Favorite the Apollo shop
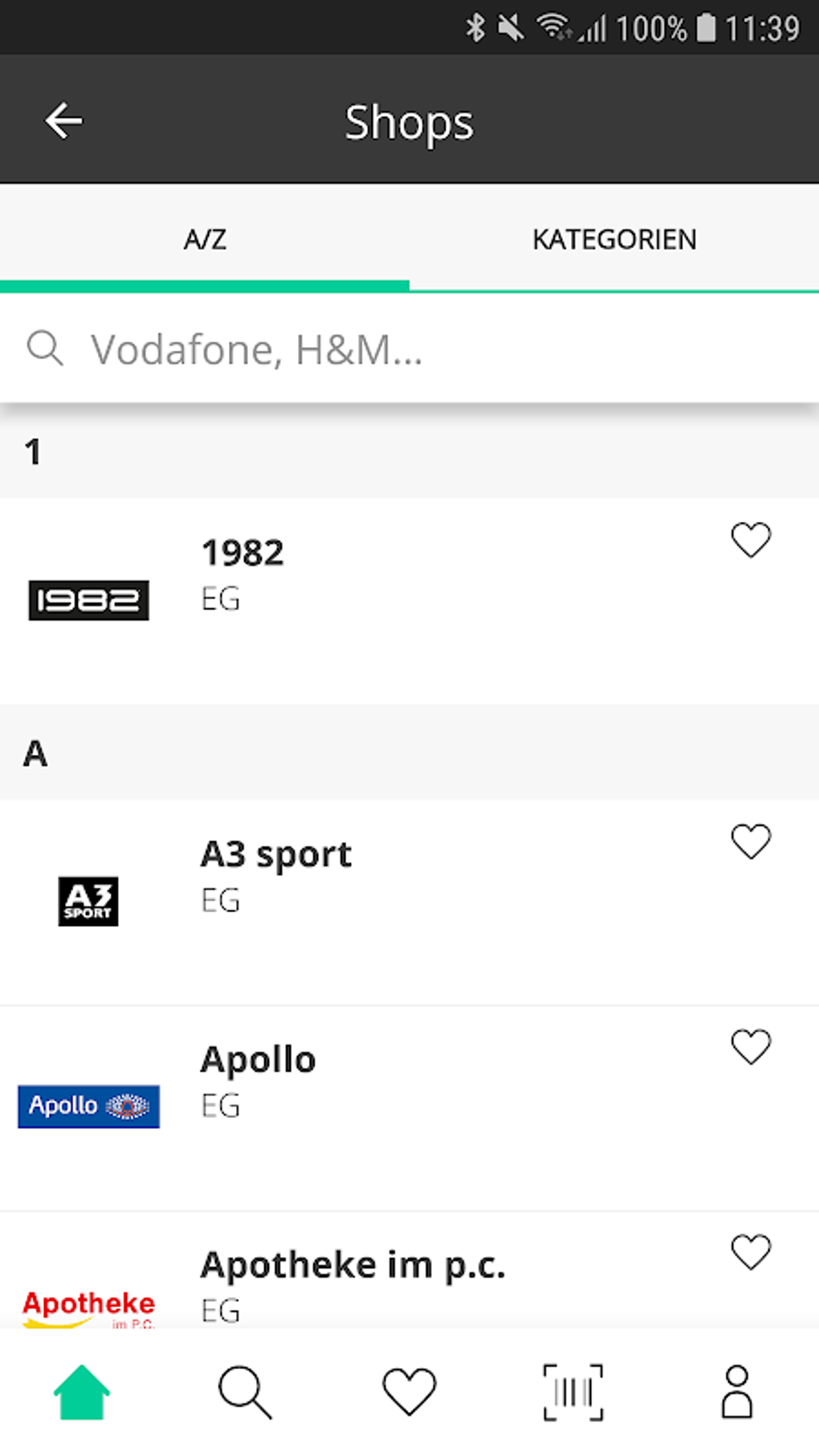The height and width of the screenshot is (1456, 819). [x=751, y=1047]
